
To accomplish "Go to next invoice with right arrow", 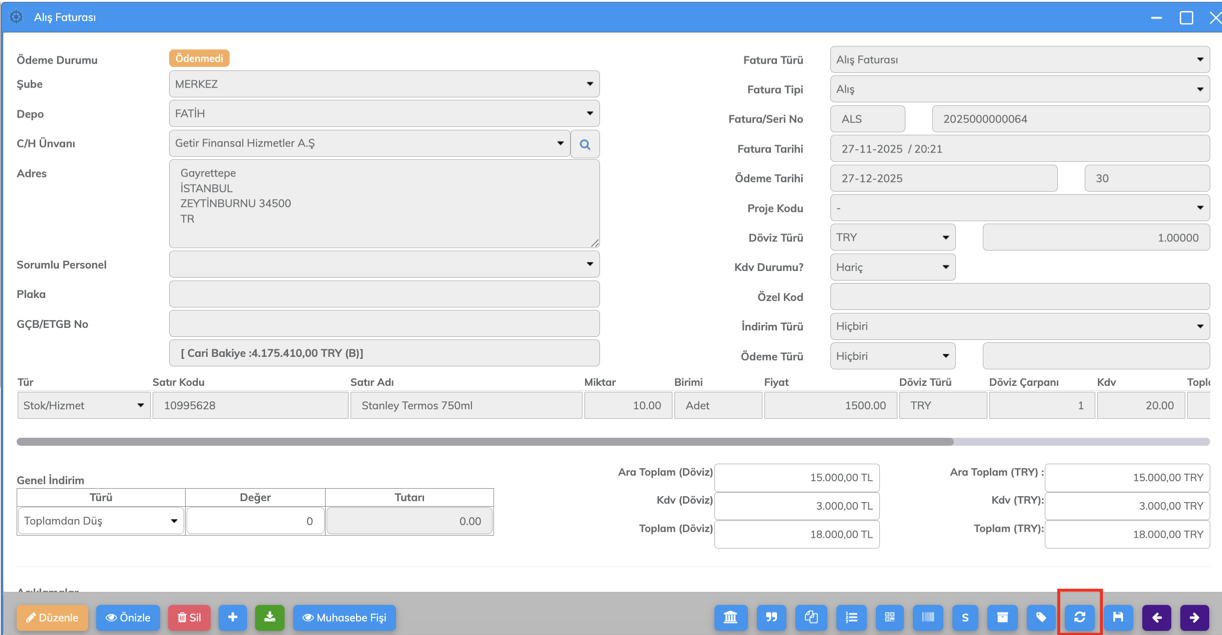I will point(1195,618).
